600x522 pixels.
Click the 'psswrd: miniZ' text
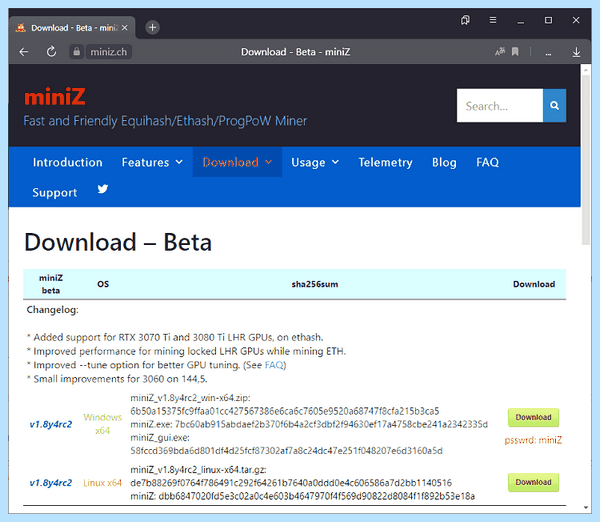coord(533,440)
